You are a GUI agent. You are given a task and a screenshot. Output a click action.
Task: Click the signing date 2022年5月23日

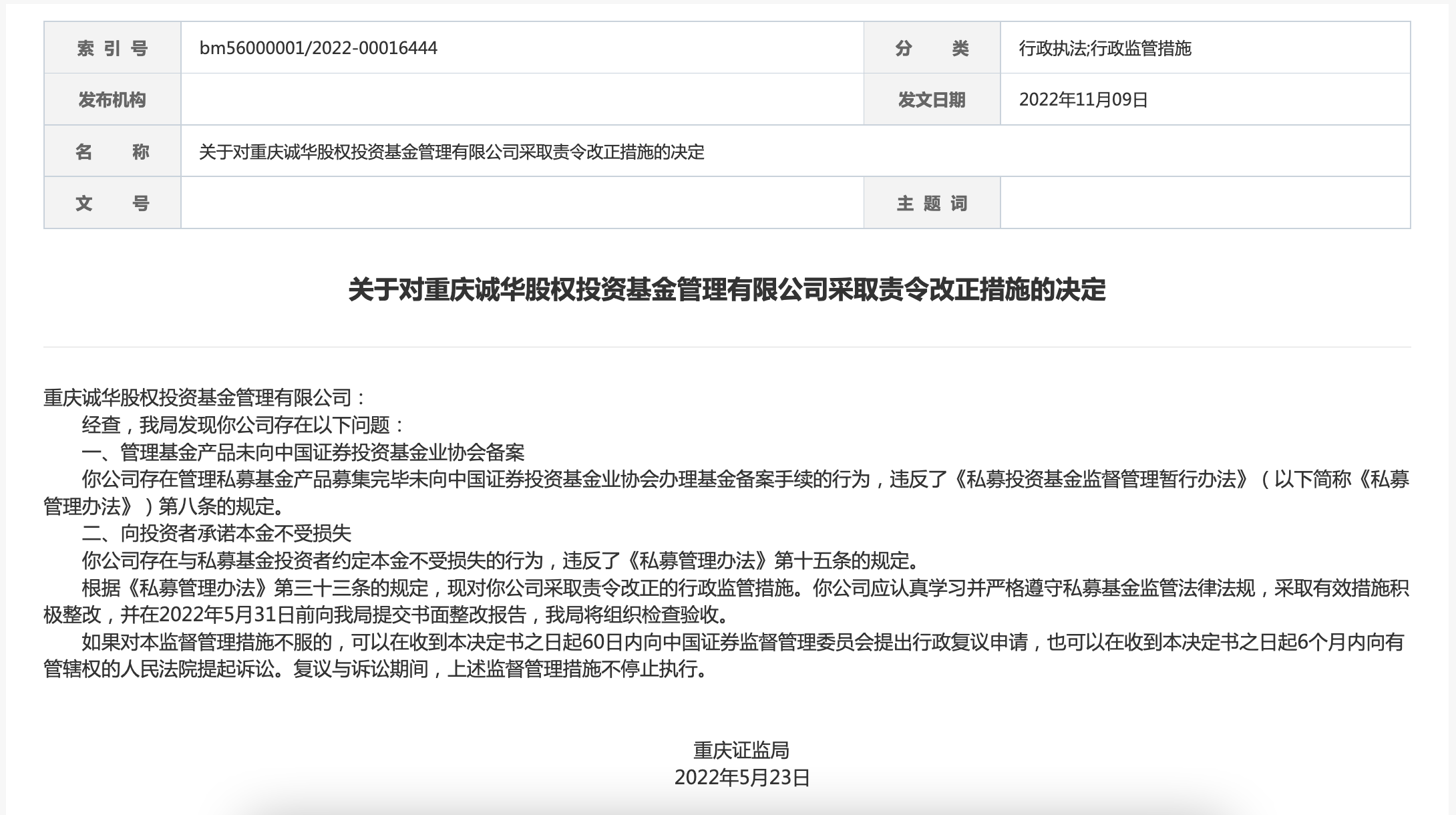tap(741, 778)
